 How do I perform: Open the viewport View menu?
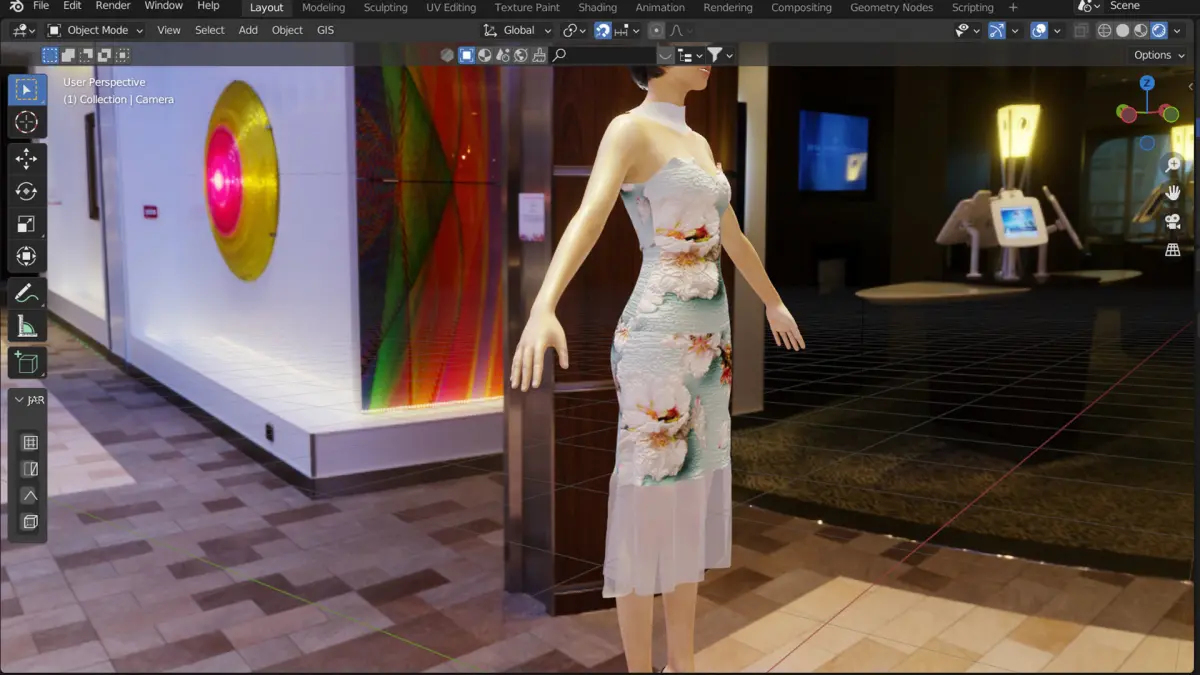(169, 30)
